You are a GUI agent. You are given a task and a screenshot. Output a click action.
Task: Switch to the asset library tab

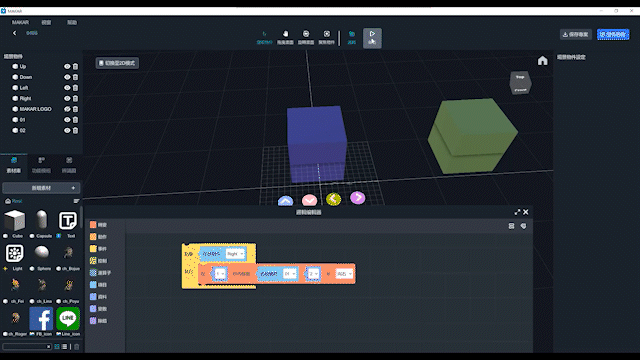[x=14, y=165]
